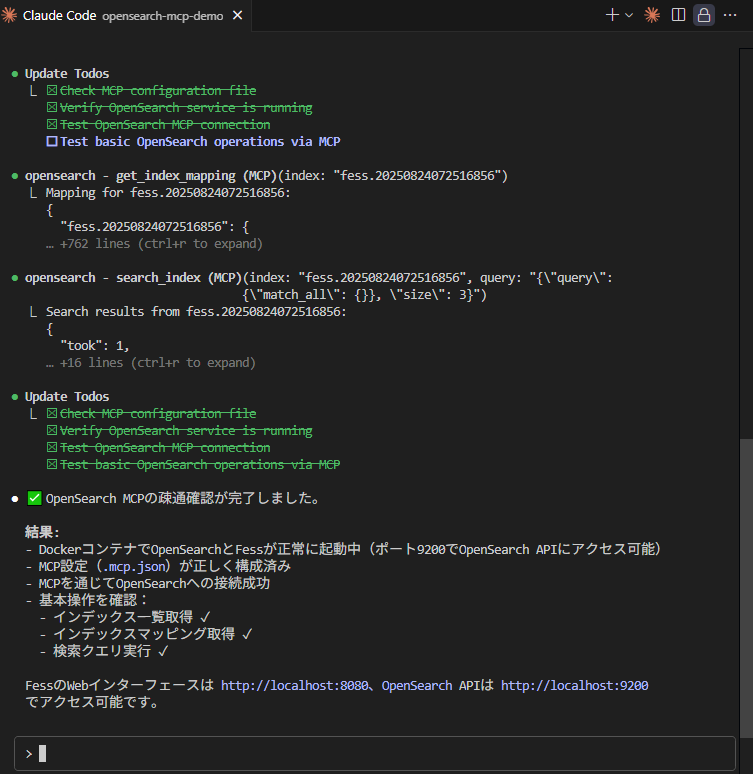Image resolution: width=753 pixels, height=774 pixels.
Task: Click the '基本操作を確認:' line
Action: [x=87, y=600]
